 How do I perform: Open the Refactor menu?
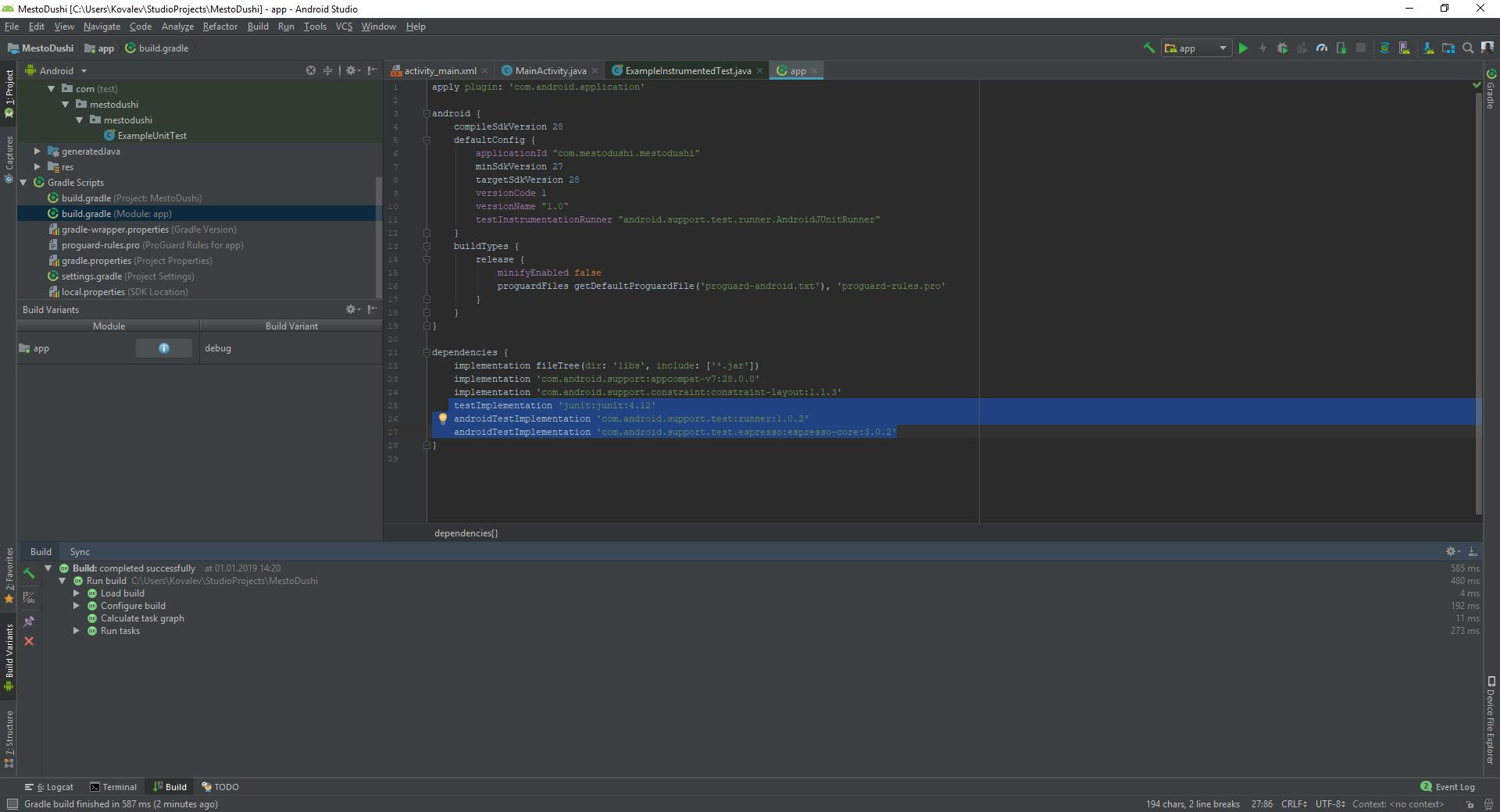[x=220, y=27]
